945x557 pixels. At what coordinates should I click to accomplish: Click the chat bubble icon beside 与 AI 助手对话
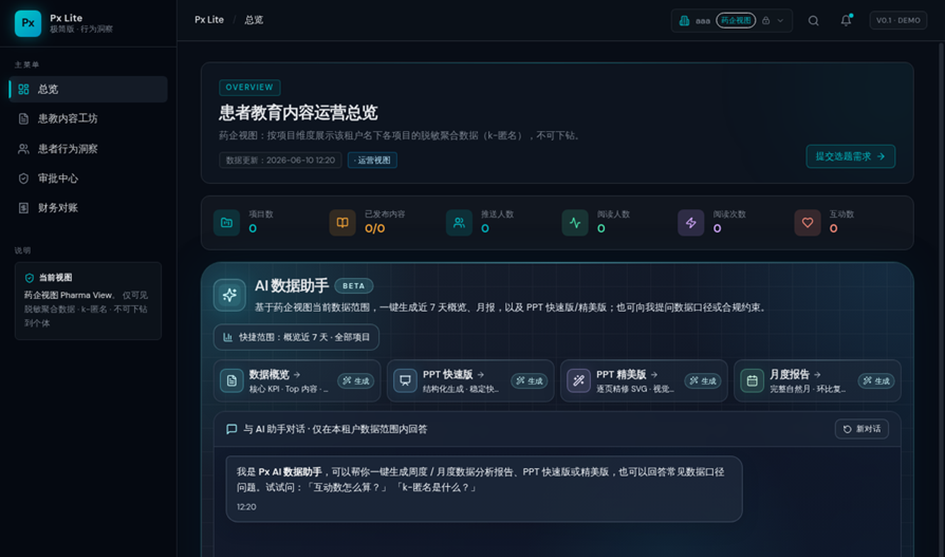coord(231,429)
